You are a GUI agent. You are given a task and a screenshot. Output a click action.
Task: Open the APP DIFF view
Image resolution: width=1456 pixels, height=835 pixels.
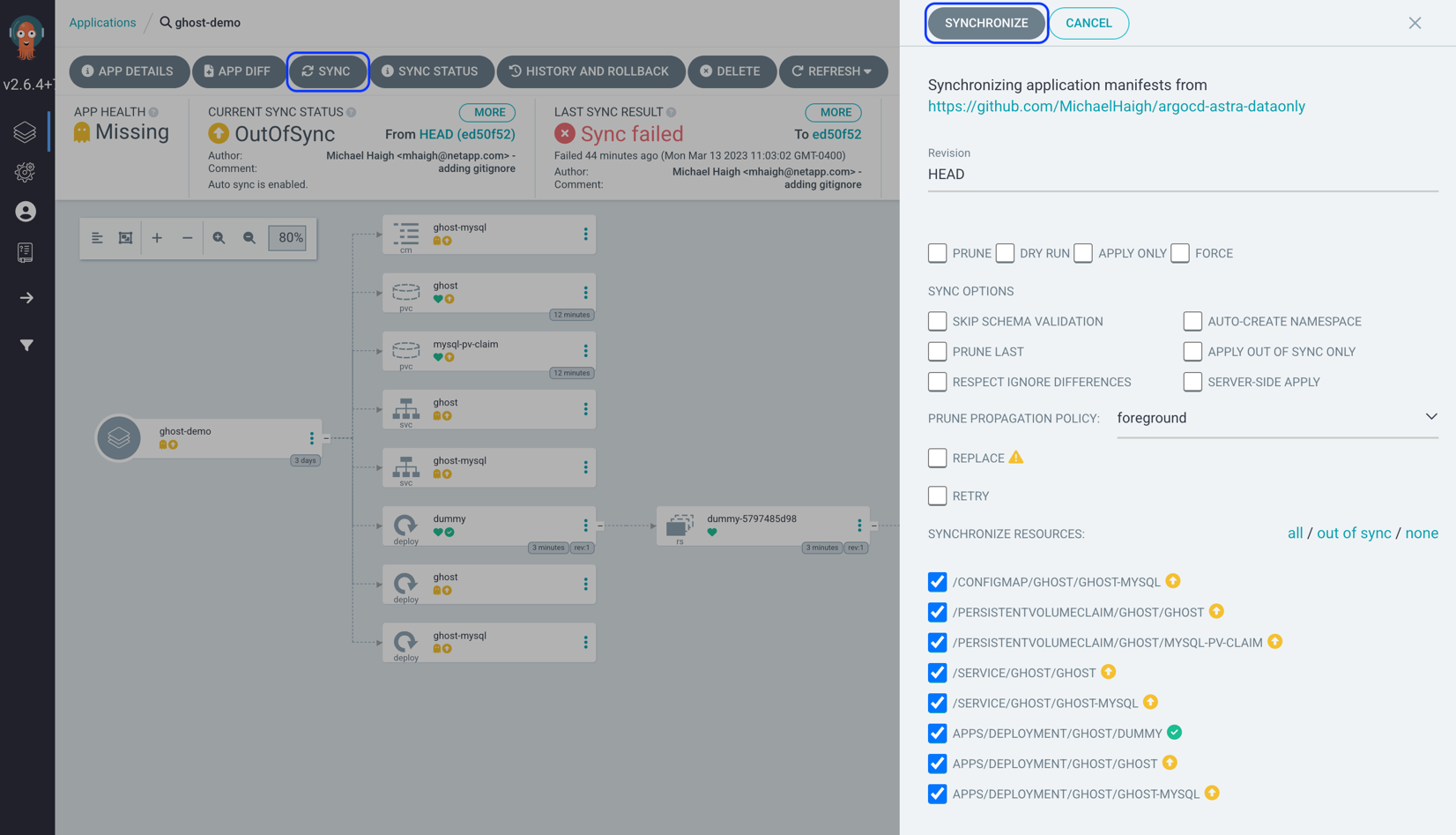[238, 71]
